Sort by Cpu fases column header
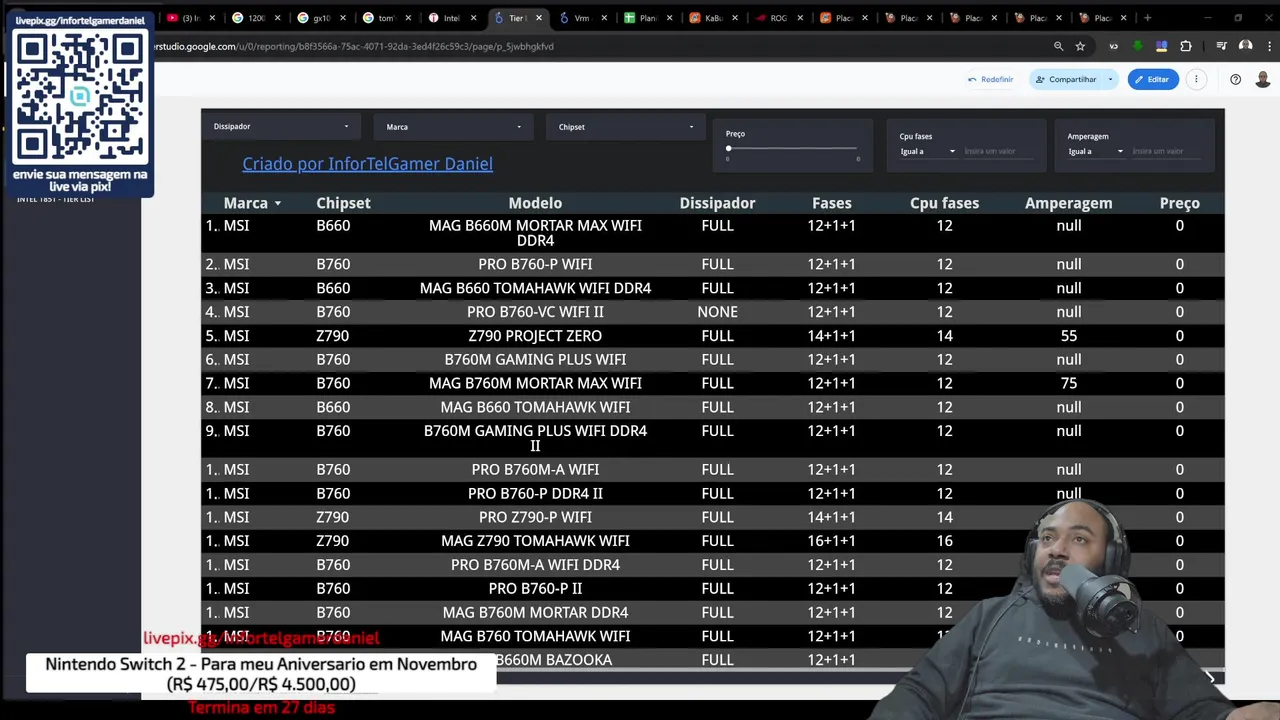 click(944, 203)
